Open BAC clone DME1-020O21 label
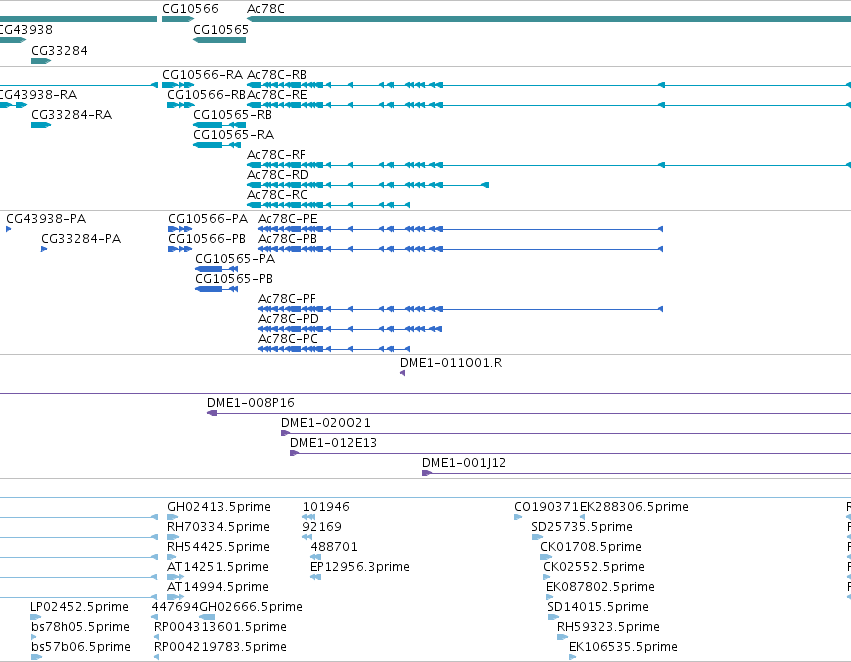 click(326, 423)
